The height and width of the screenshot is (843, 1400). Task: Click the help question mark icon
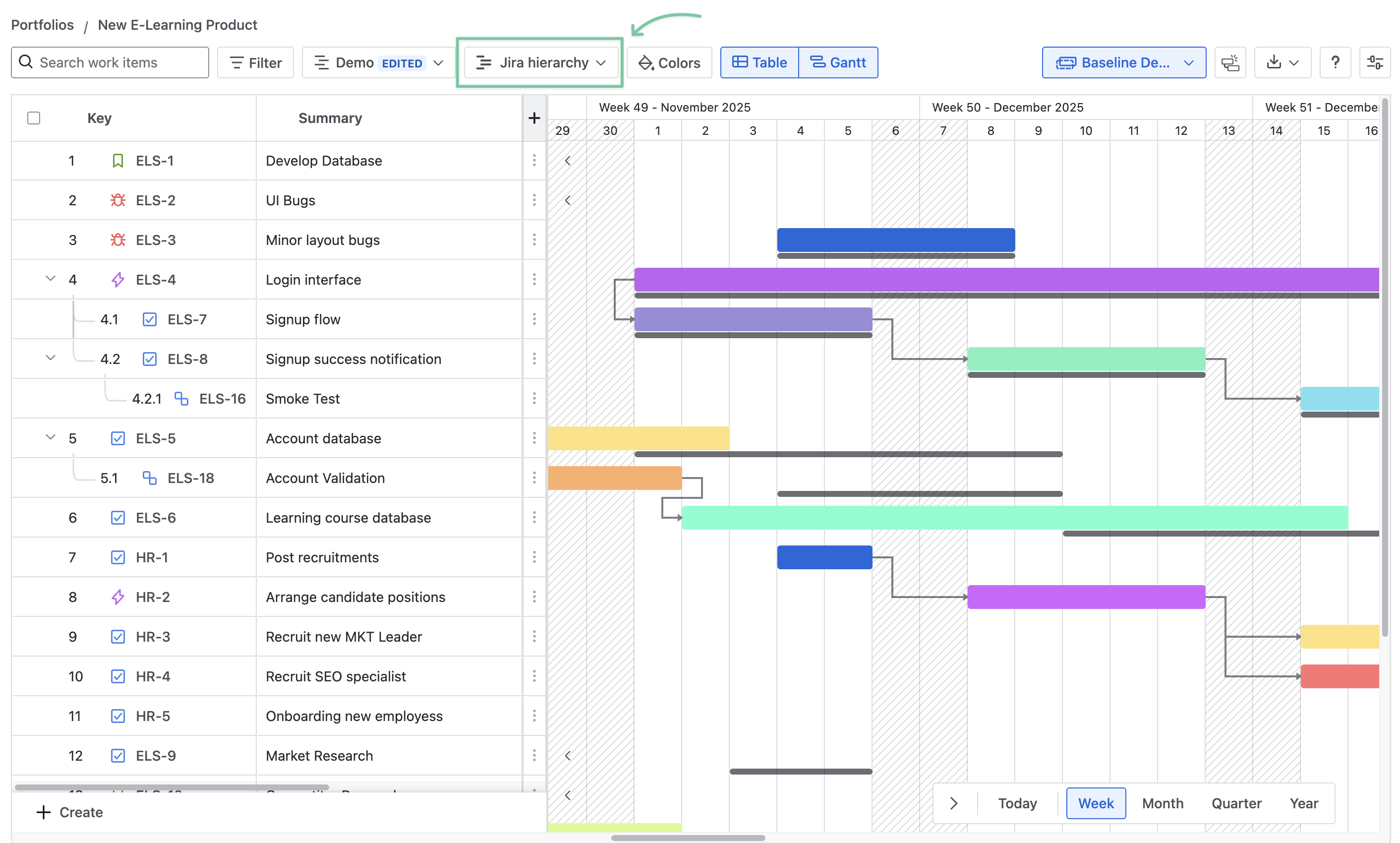pyautogui.click(x=1335, y=62)
